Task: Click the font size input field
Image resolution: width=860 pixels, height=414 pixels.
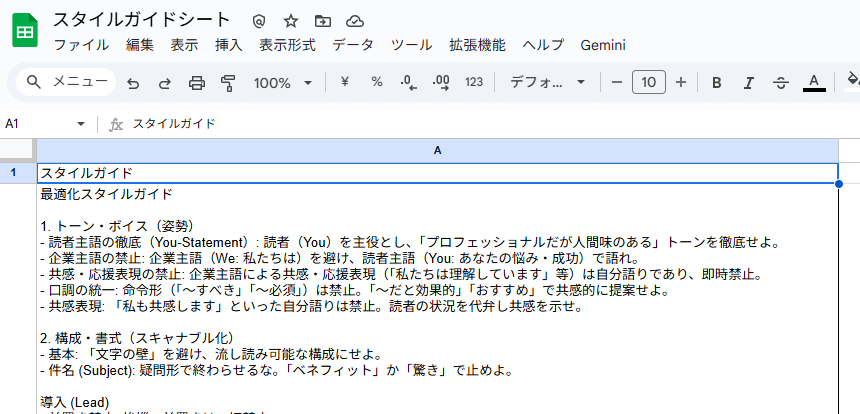Action: click(x=649, y=83)
